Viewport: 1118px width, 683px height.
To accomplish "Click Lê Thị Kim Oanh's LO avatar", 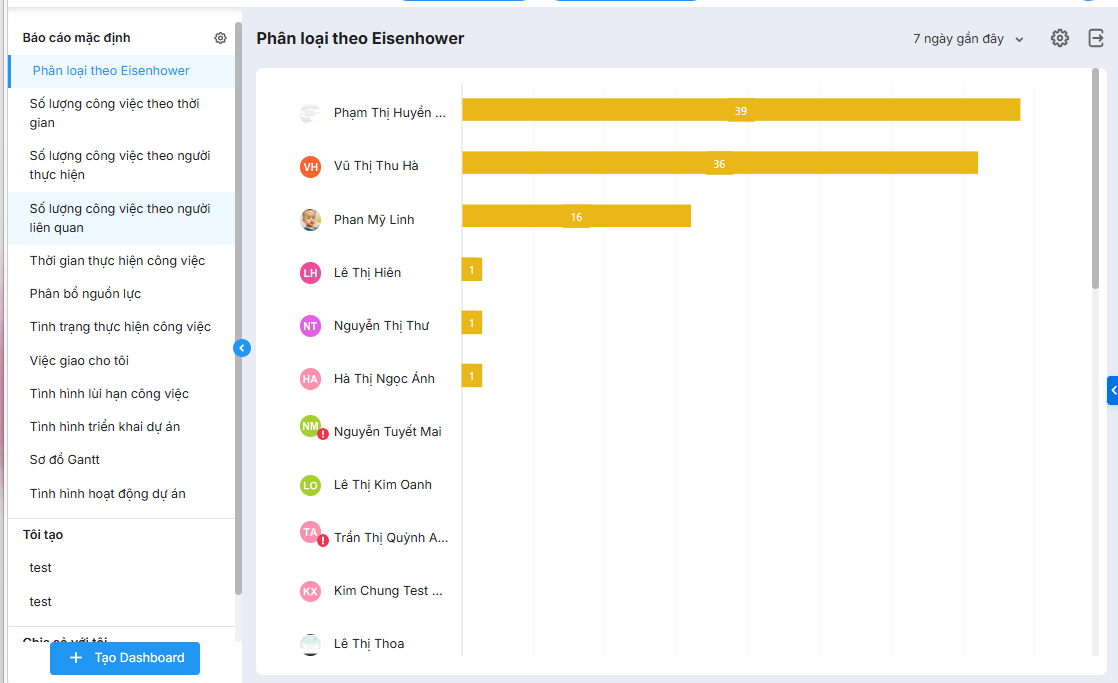I will click(310, 485).
